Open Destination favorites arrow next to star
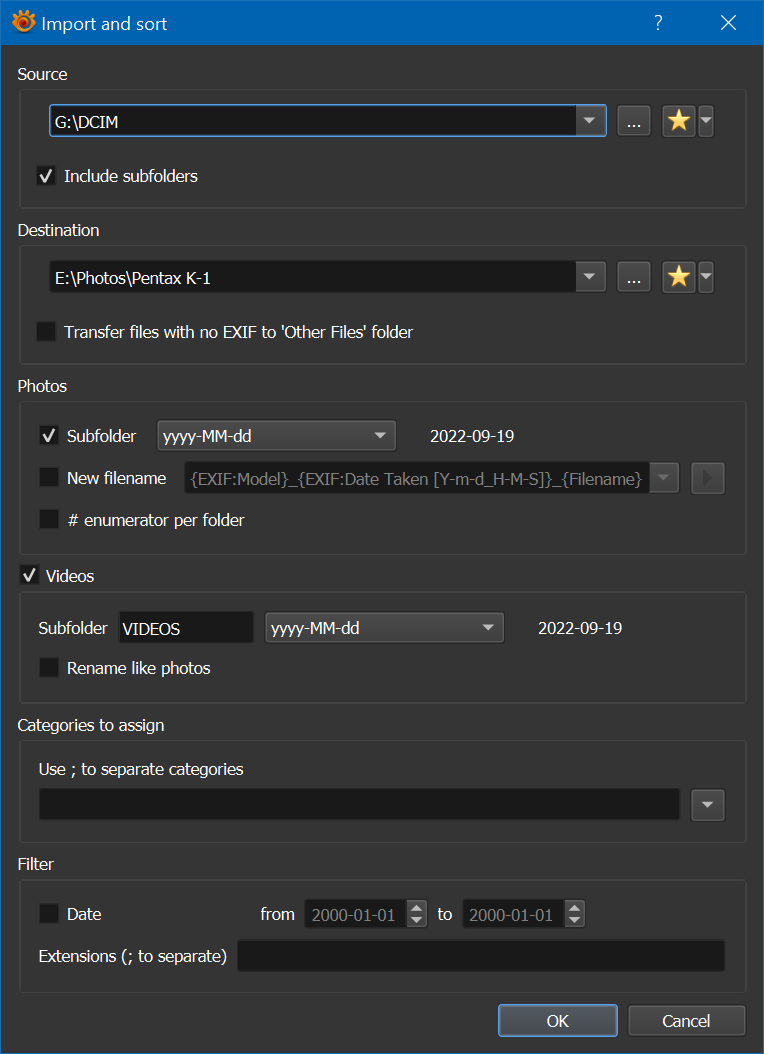The image size is (764, 1054). click(706, 277)
